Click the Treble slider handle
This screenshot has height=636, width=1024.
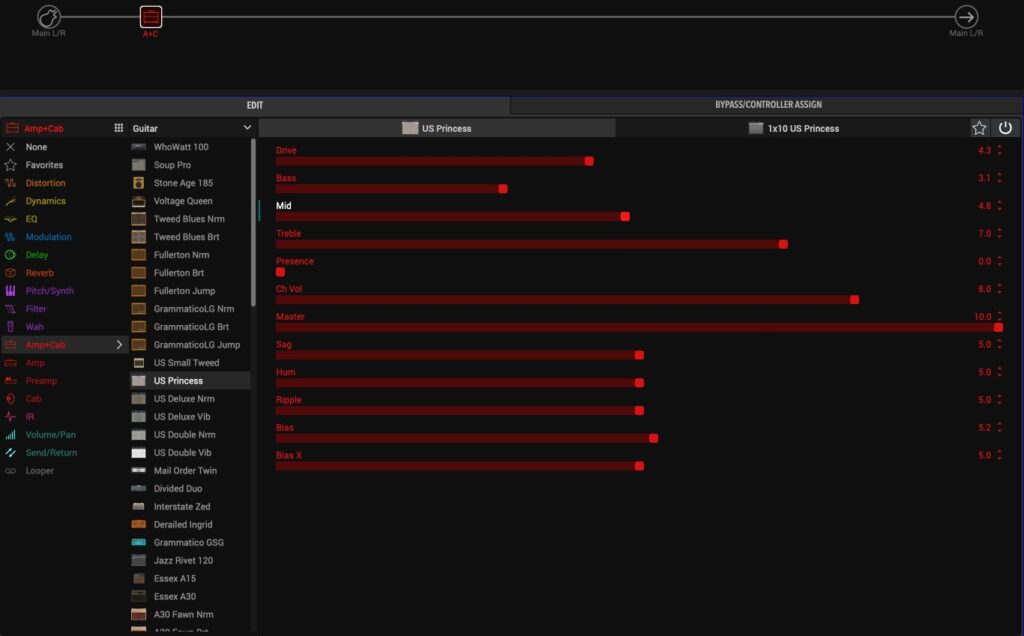(x=783, y=244)
